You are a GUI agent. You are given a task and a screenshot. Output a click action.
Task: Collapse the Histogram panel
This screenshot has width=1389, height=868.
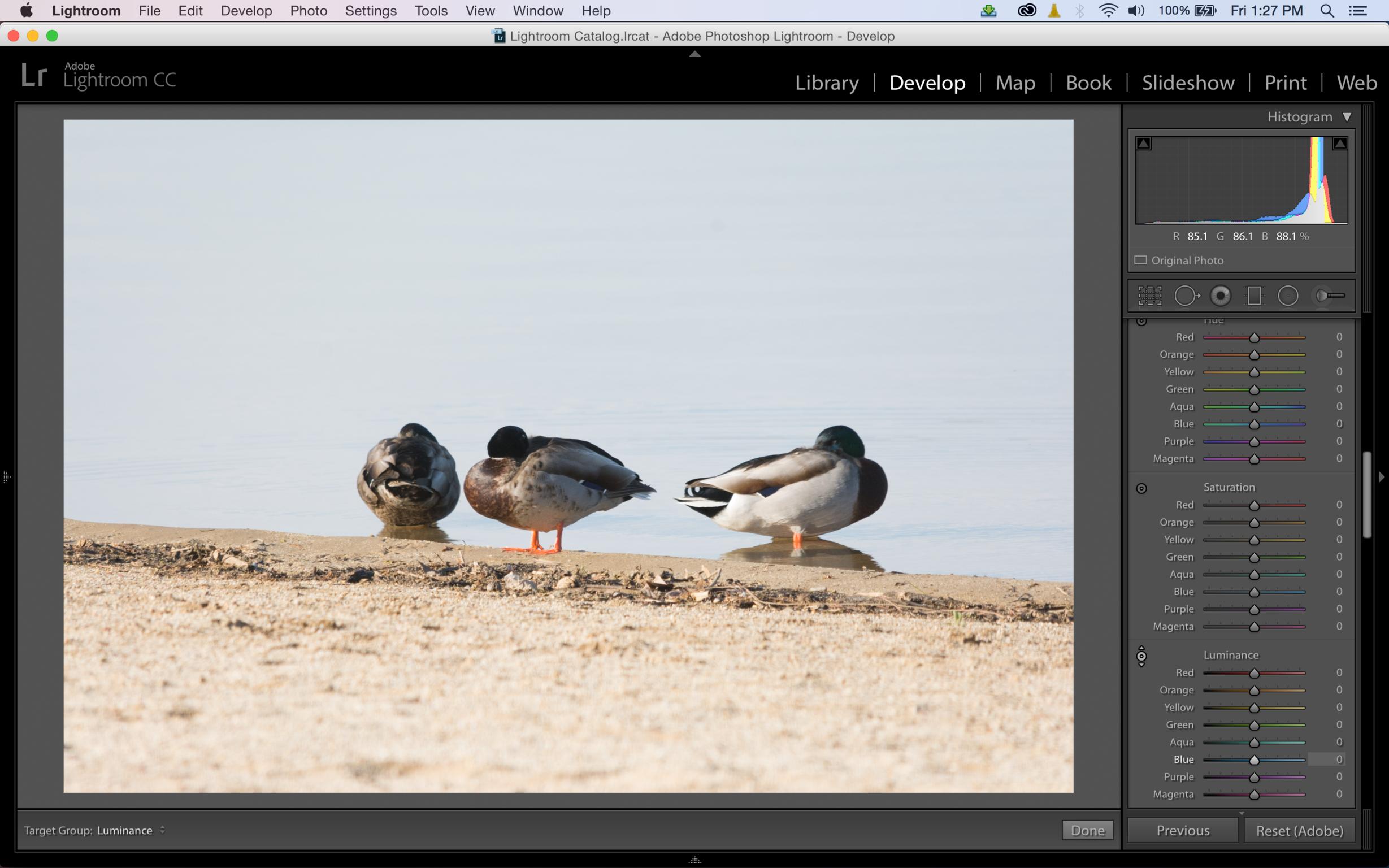[1347, 117]
